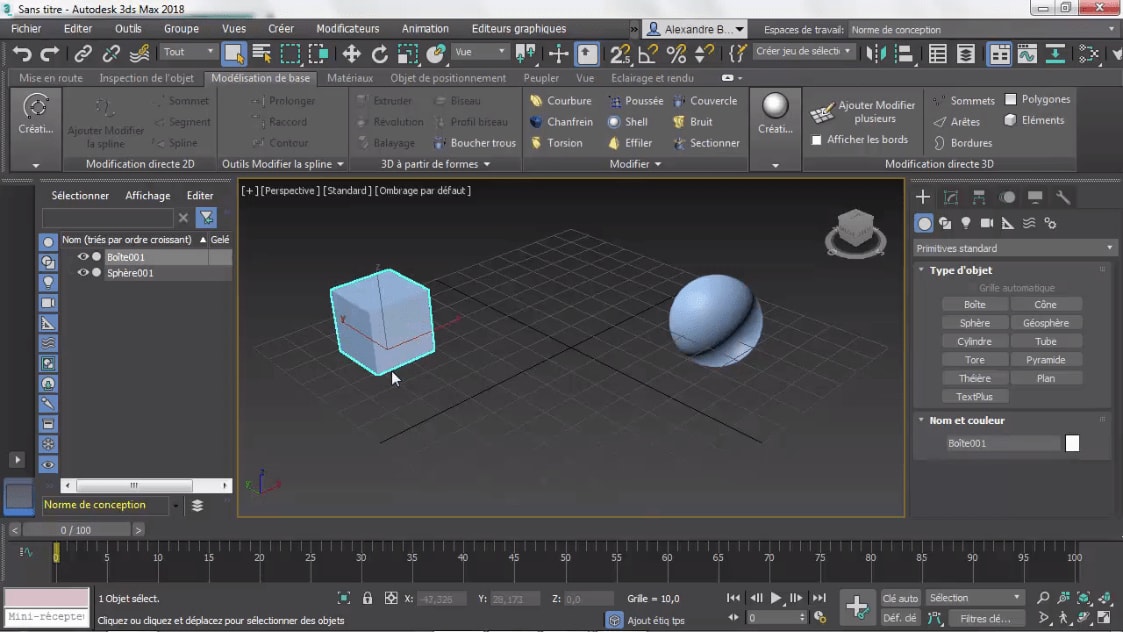
Task: Click the Filtres clé button
Action: coord(985,618)
